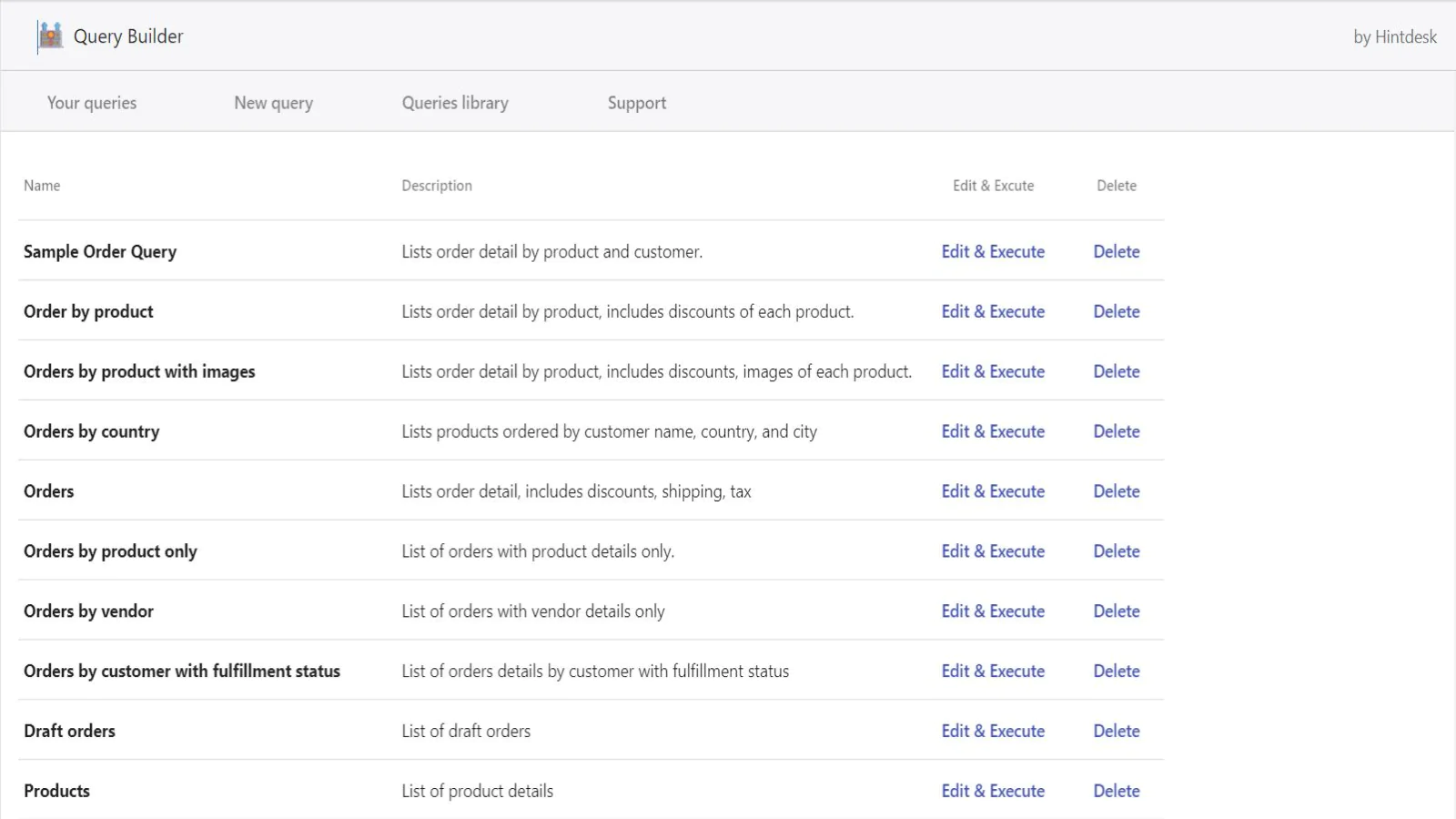1456x819 pixels.
Task: Edit & Execute the Orders by country query
Action: [x=992, y=430]
